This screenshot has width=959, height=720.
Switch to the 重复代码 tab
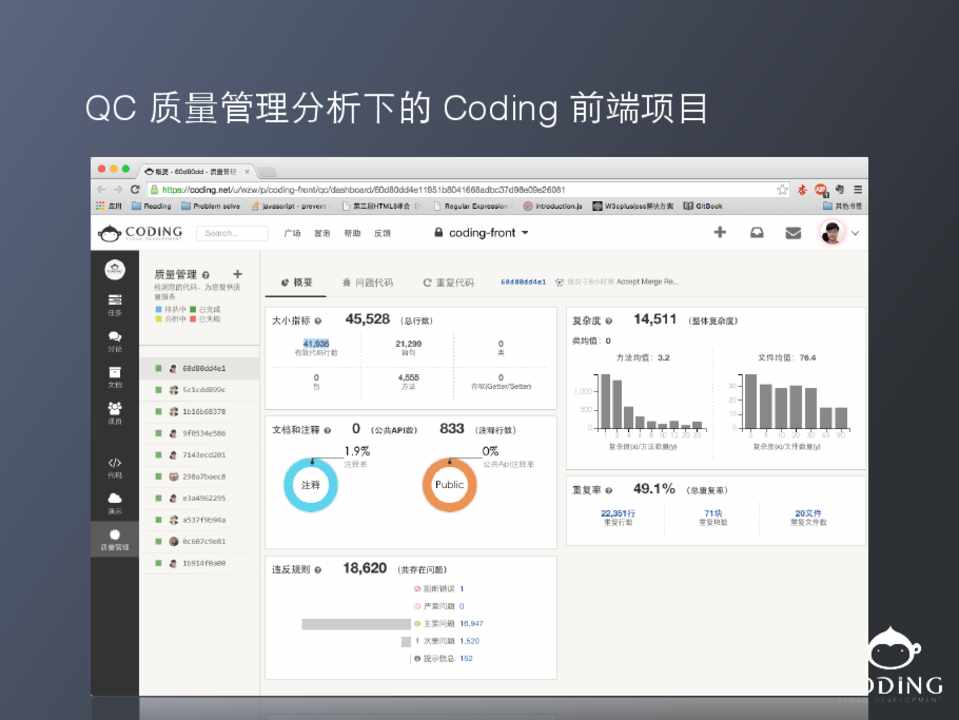pyautogui.click(x=448, y=283)
